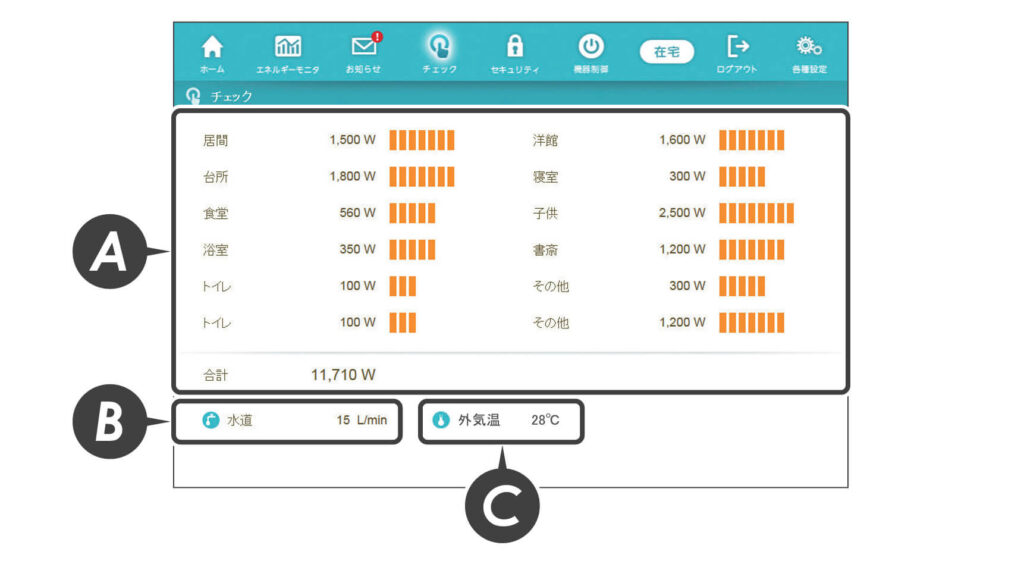This screenshot has width=1024, height=564.
Task: Click the 外気温 28℃ temperature value
Action: pyautogui.click(x=546, y=420)
